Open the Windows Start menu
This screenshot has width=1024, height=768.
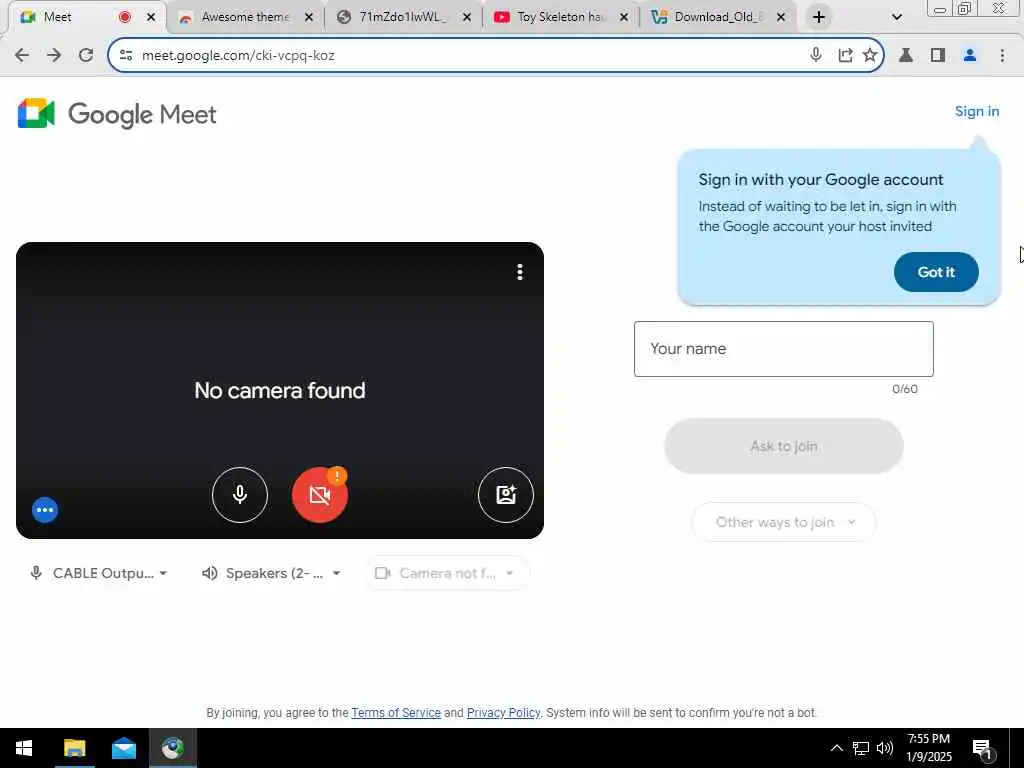24,748
